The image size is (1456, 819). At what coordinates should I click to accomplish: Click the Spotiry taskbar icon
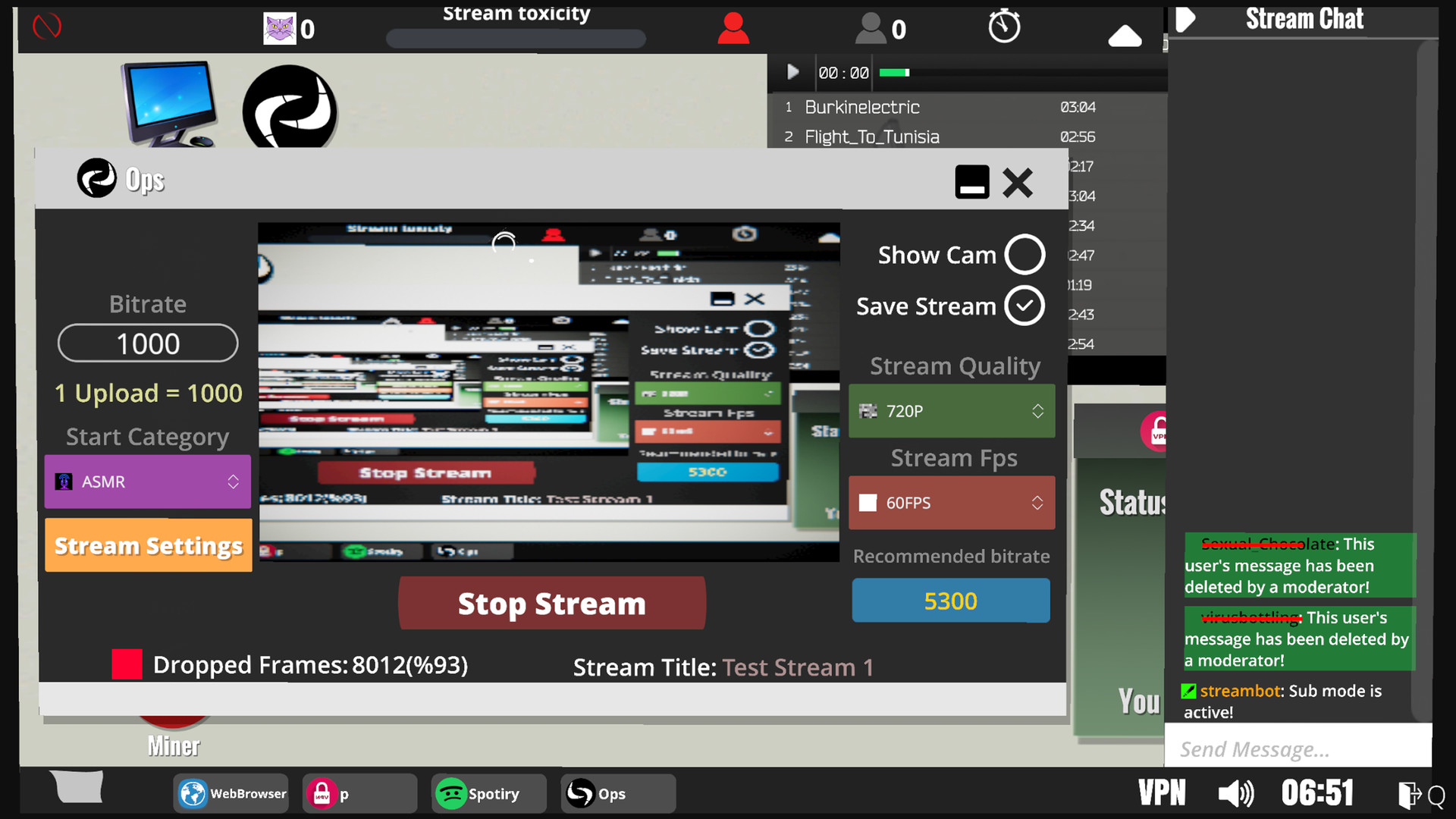click(x=479, y=793)
